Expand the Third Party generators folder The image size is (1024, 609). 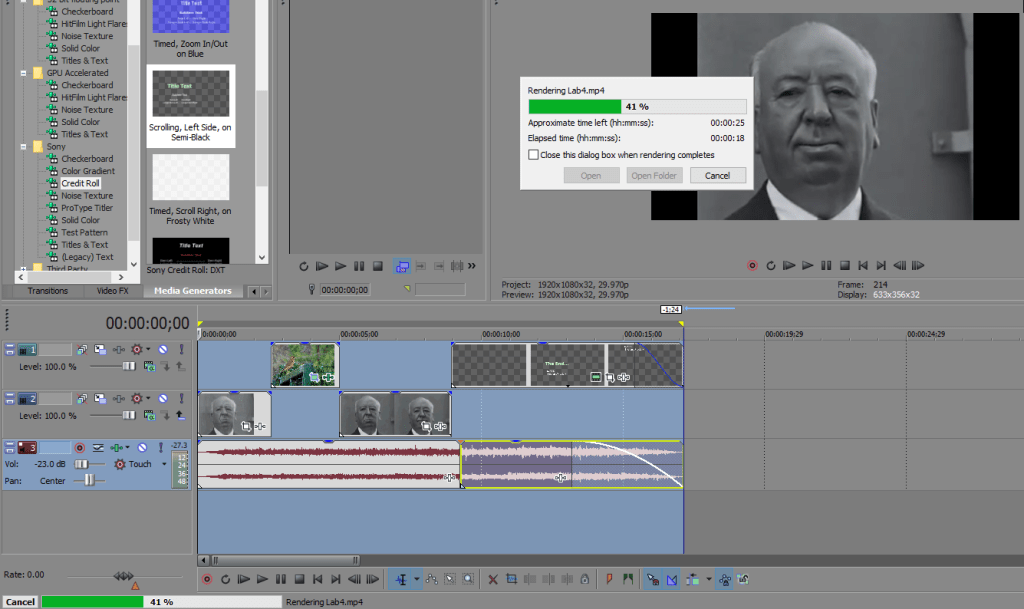(23, 268)
